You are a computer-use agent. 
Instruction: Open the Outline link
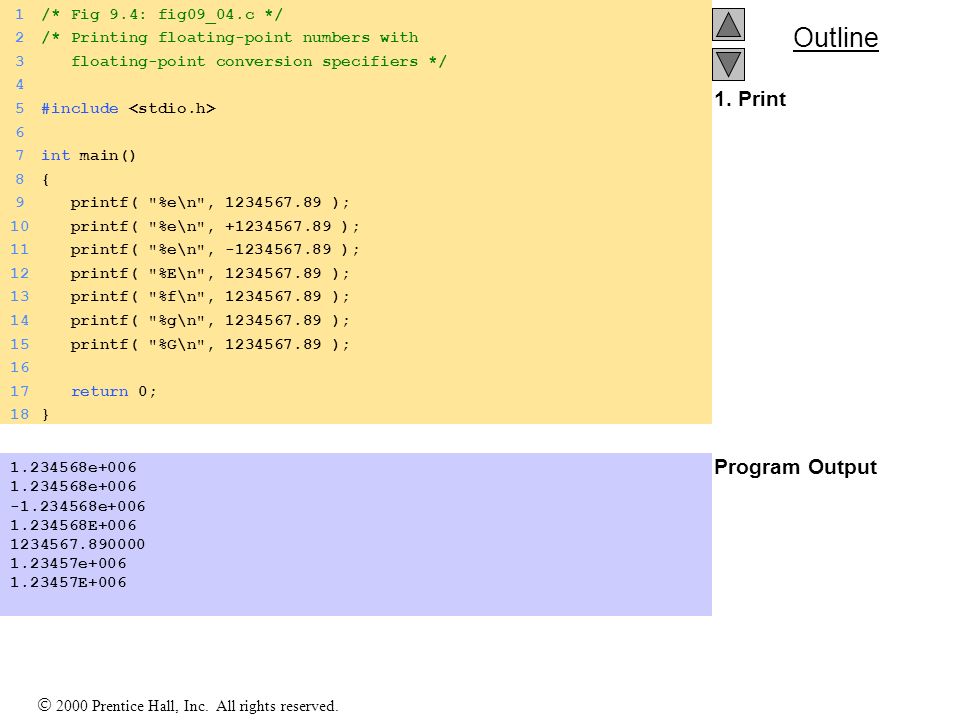tap(836, 38)
